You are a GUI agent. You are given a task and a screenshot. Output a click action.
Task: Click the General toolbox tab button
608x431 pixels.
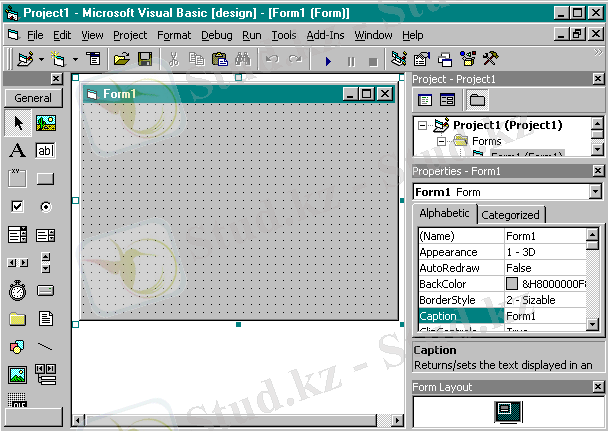click(33, 98)
